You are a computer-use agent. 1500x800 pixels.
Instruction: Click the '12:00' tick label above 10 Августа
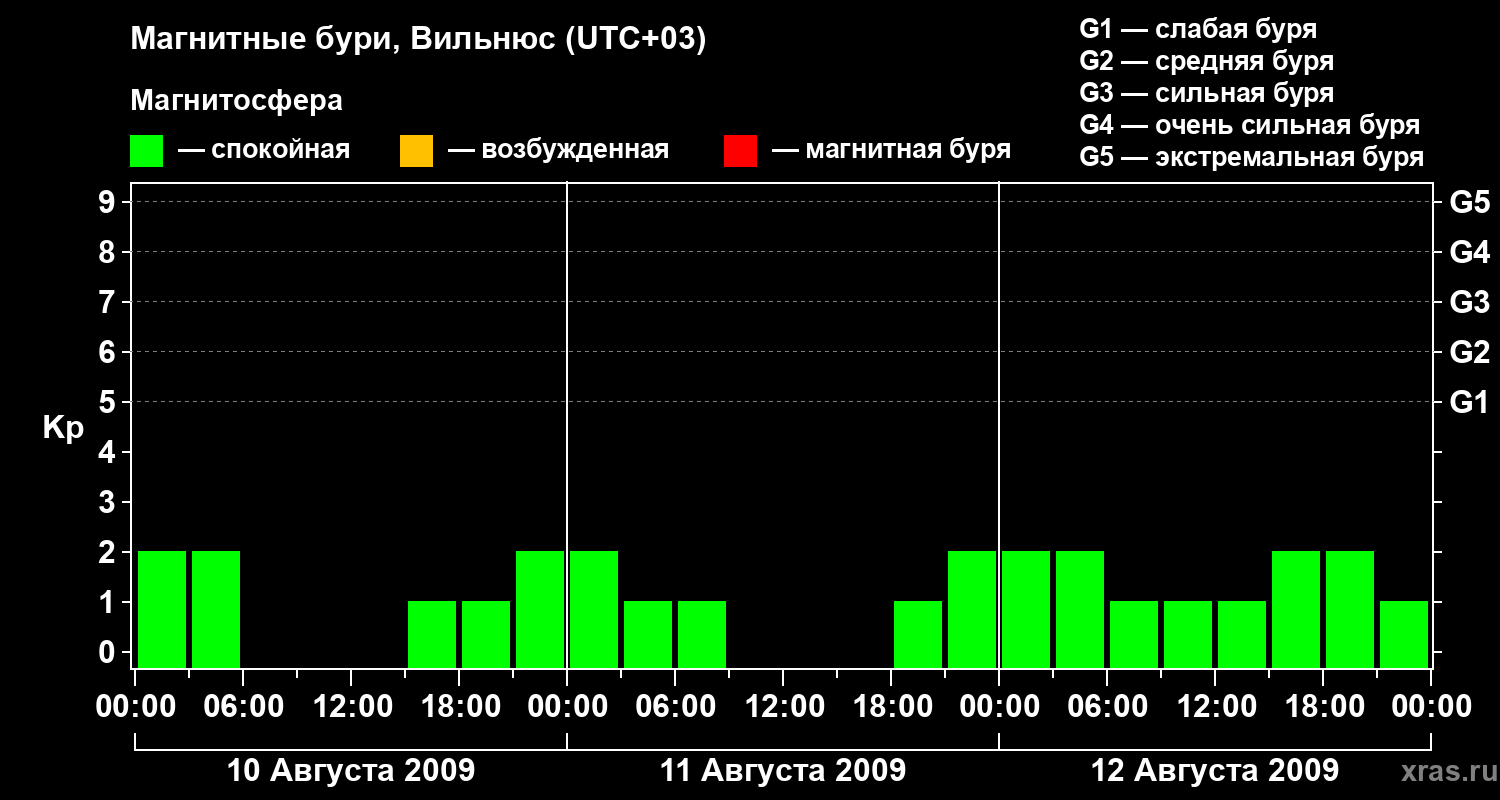point(351,707)
